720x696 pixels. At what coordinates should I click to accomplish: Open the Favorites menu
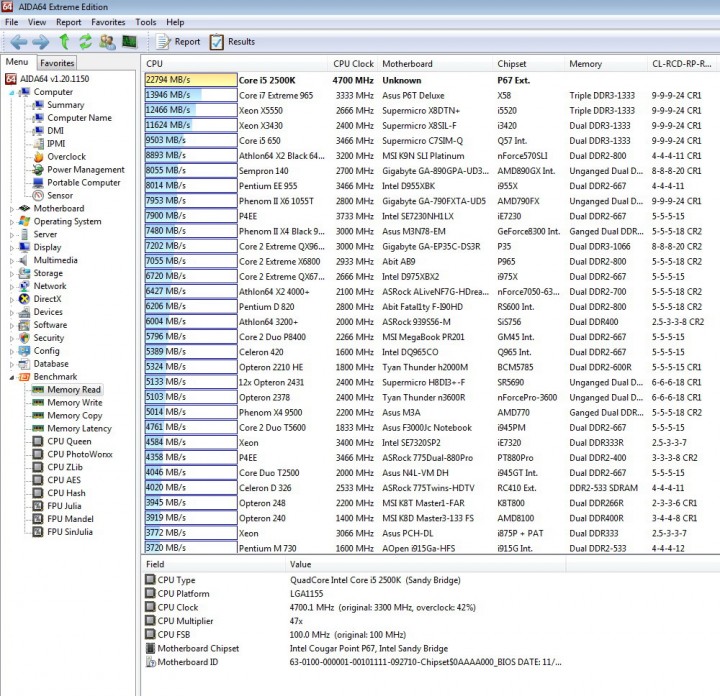tap(108, 22)
